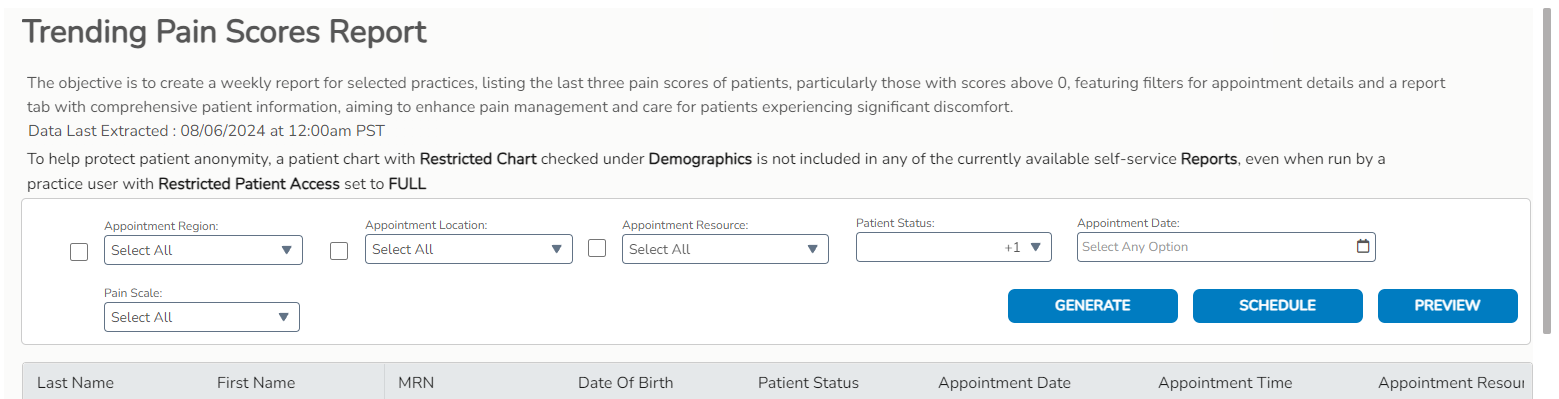Open the Pain Scale Select All dropdown
Image resolution: width=1559 pixels, height=399 pixels.
coord(202,317)
